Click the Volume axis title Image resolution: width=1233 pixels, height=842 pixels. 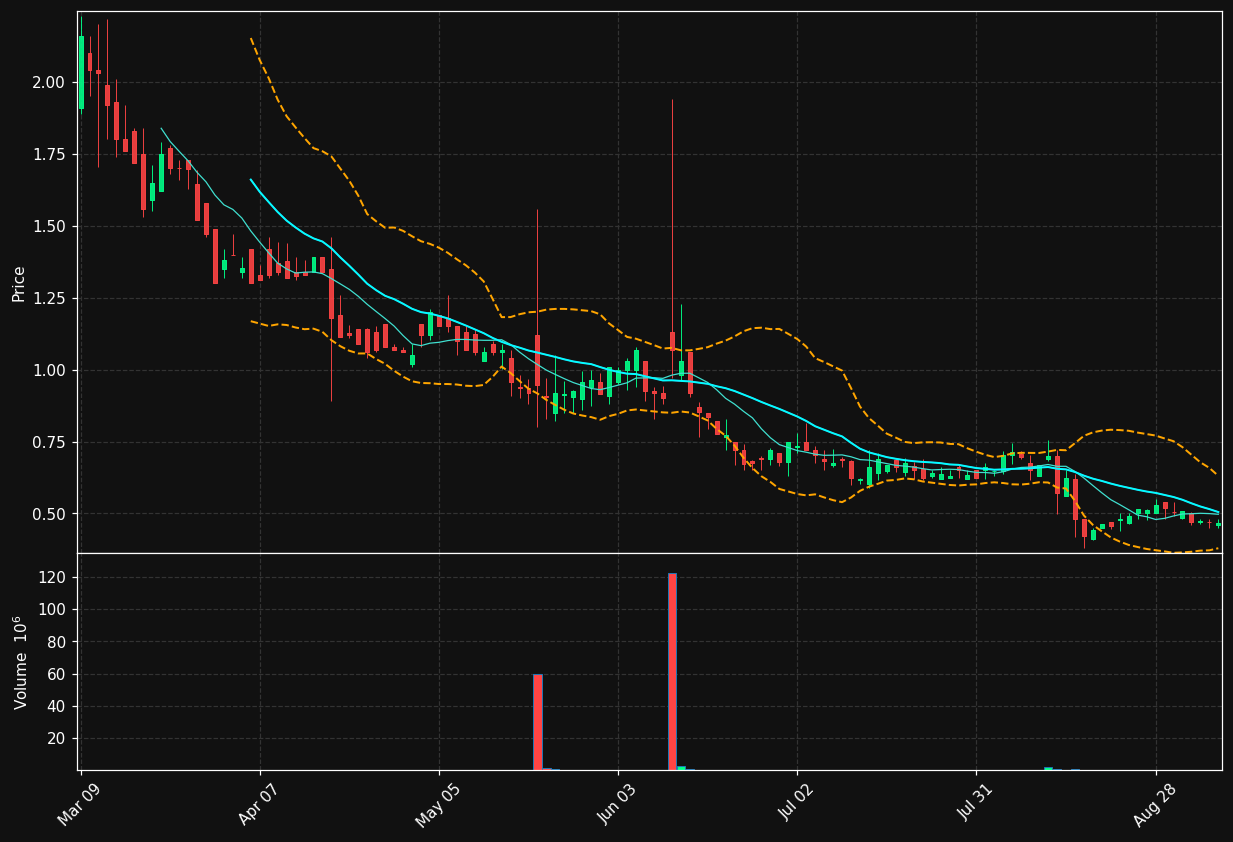pyautogui.click(x=20, y=662)
